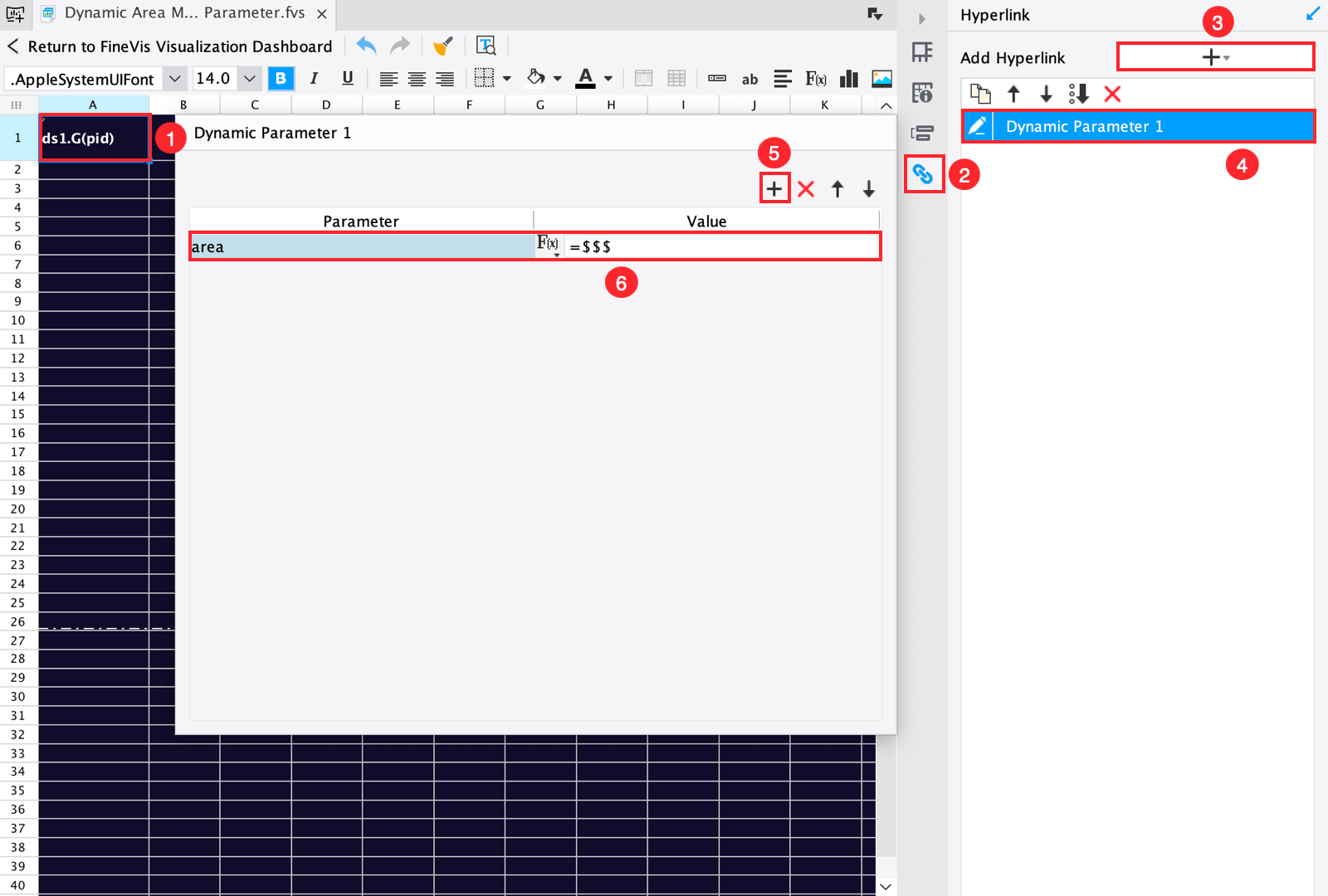Open the template preview icon
The height and width of the screenshot is (896, 1328).
486,46
